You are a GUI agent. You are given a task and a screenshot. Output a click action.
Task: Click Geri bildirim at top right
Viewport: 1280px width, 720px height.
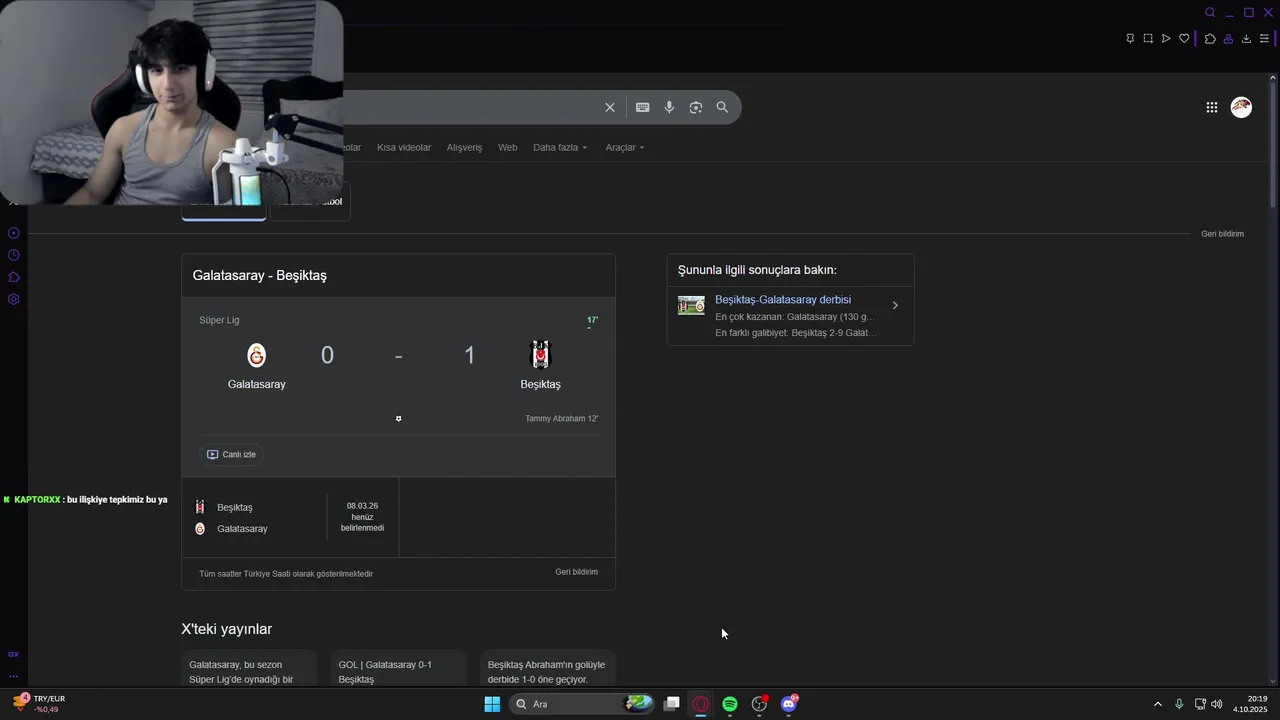click(x=1223, y=234)
